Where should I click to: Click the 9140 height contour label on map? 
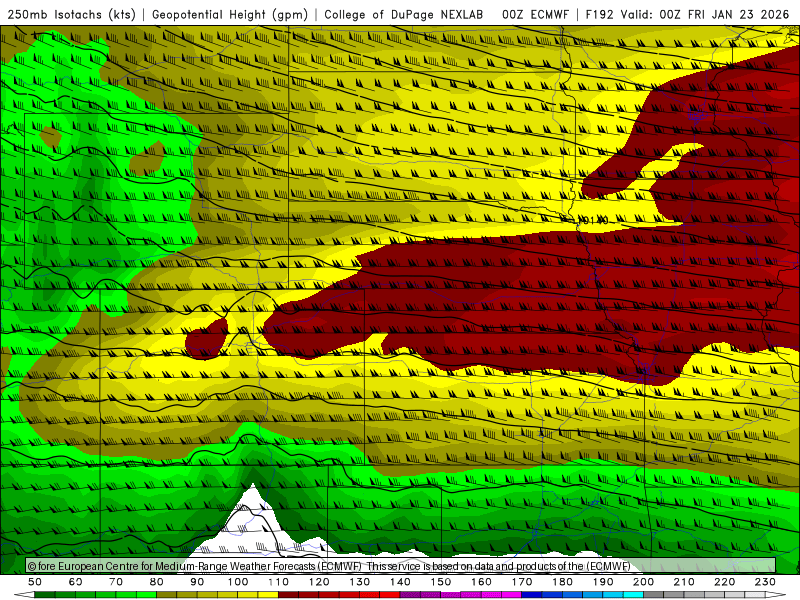(x=594, y=220)
